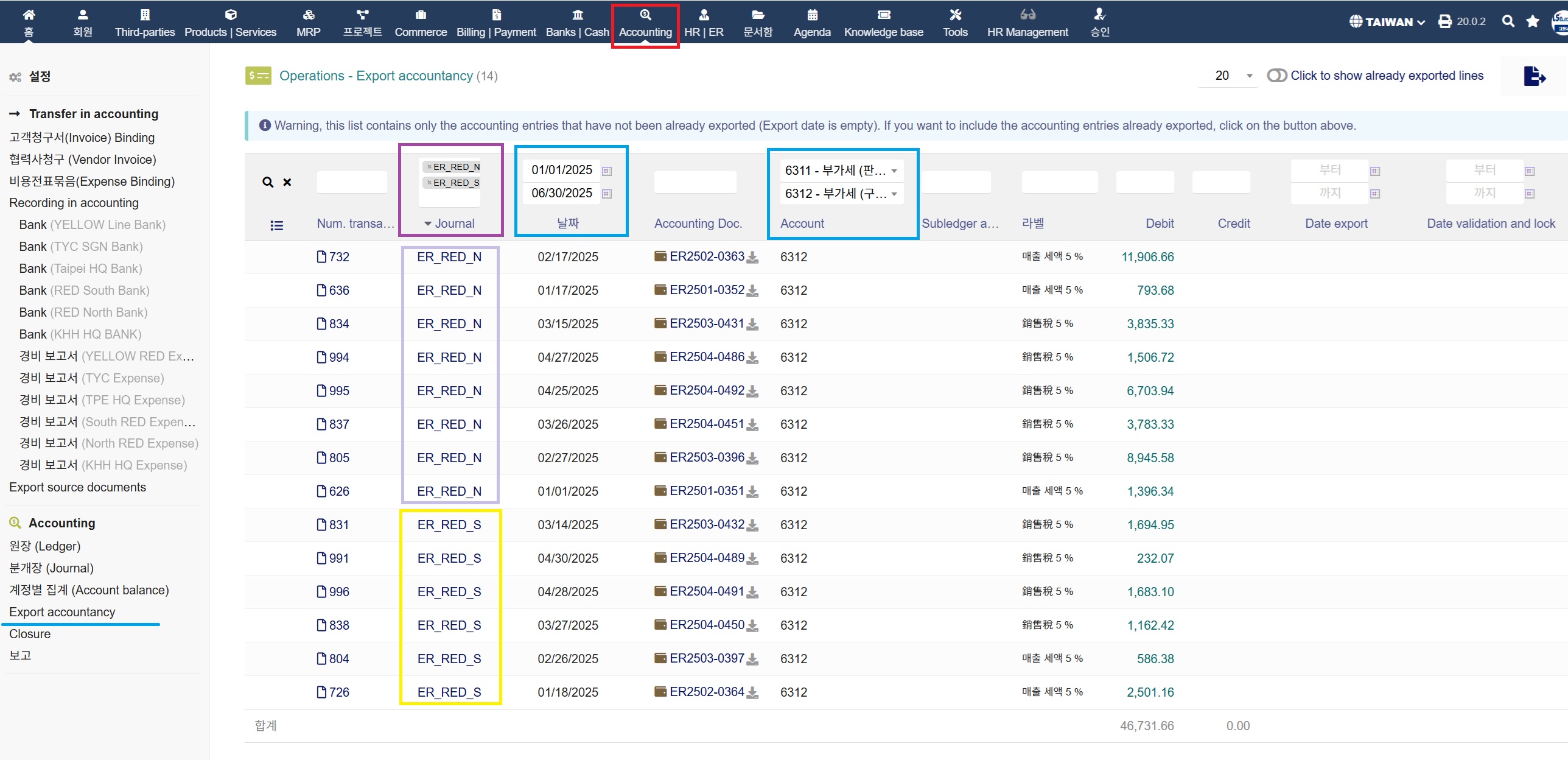Download the document ER2502-0363 file
1568x760 pixels.
pos(753,257)
